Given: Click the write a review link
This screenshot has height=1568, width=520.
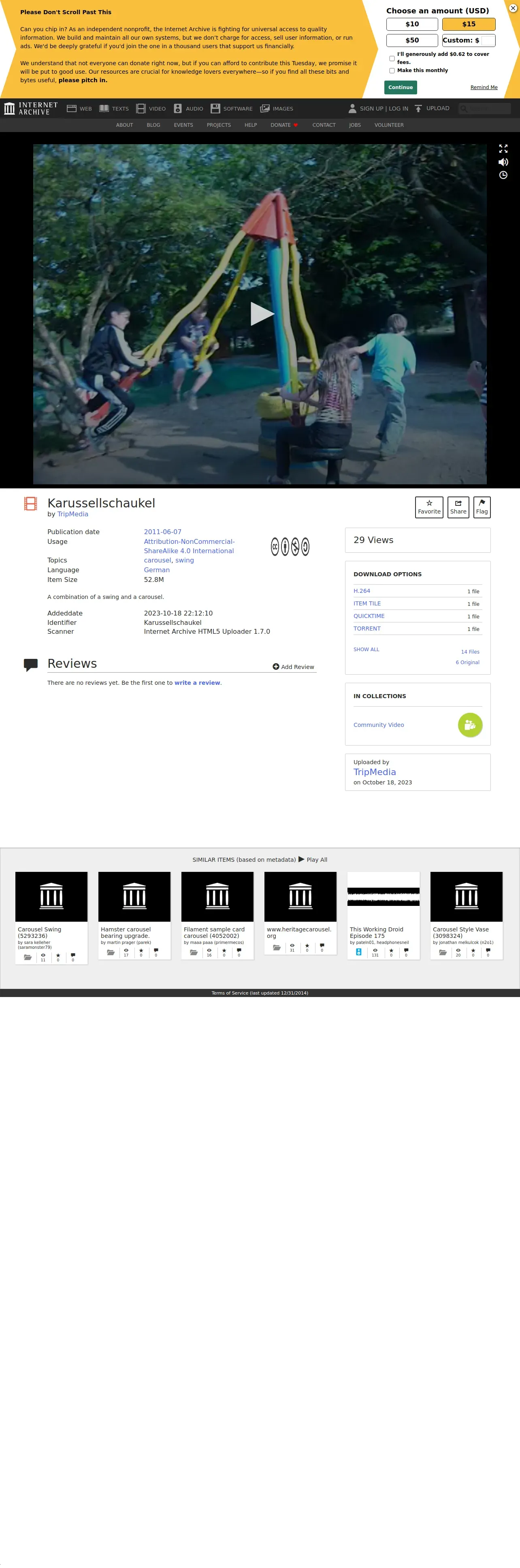Looking at the screenshot, I should (x=197, y=683).
